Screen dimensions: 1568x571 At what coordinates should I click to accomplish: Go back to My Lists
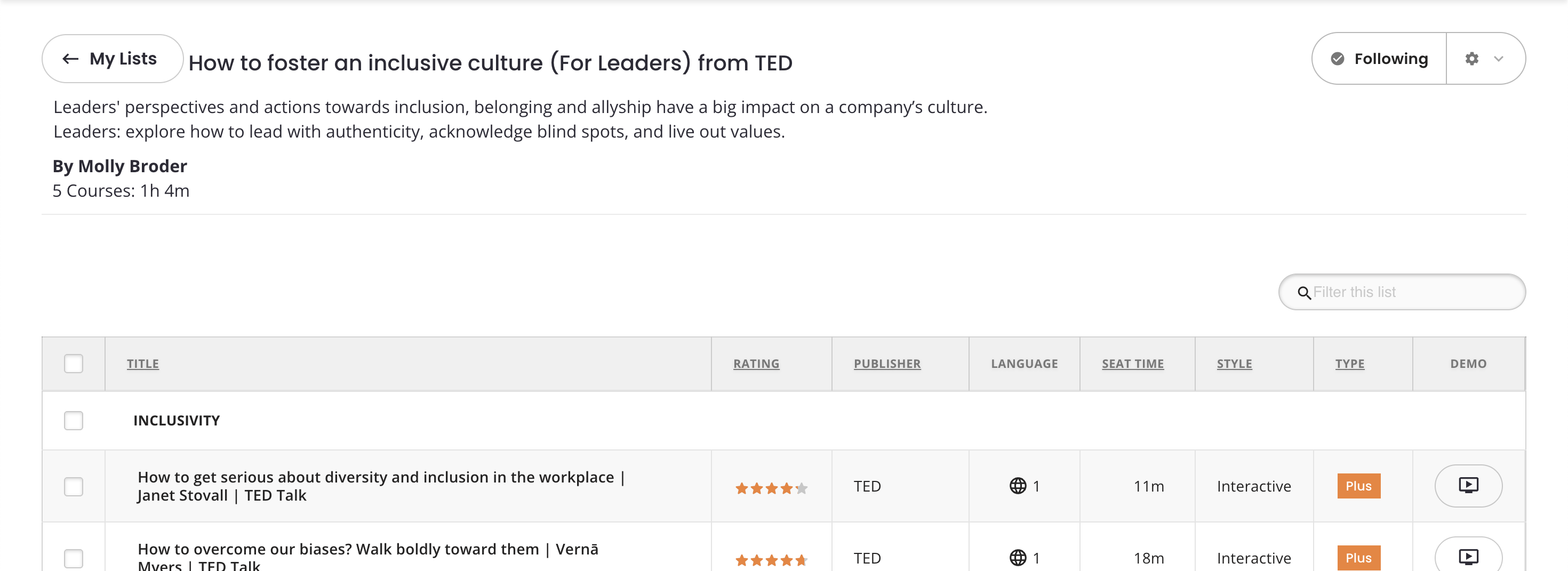click(x=112, y=59)
